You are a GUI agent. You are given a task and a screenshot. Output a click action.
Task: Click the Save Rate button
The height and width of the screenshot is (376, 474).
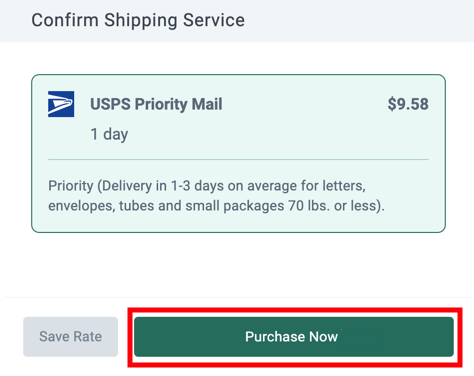point(71,337)
